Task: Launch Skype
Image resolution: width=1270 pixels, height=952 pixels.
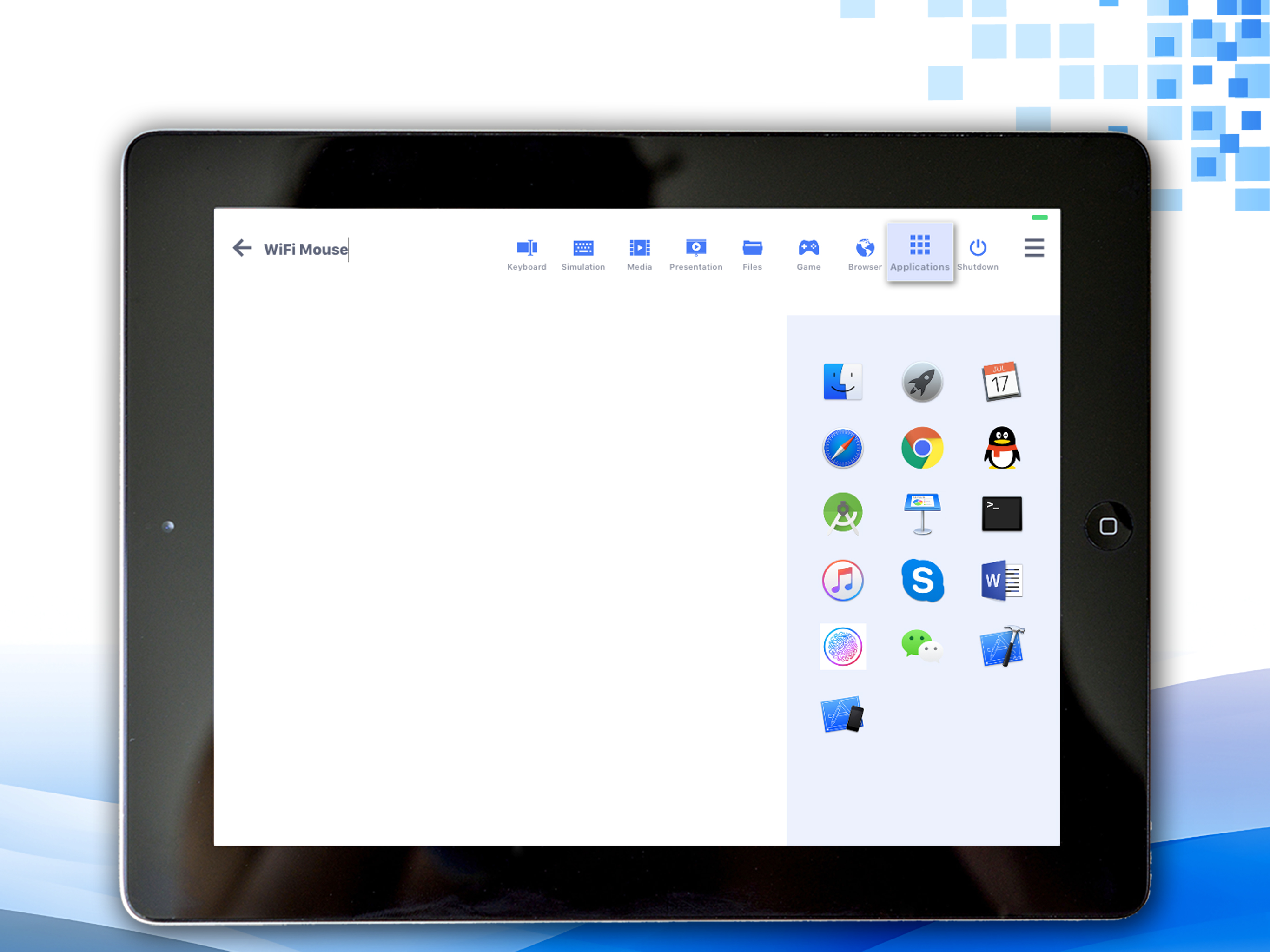Action: click(x=922, y=581)
